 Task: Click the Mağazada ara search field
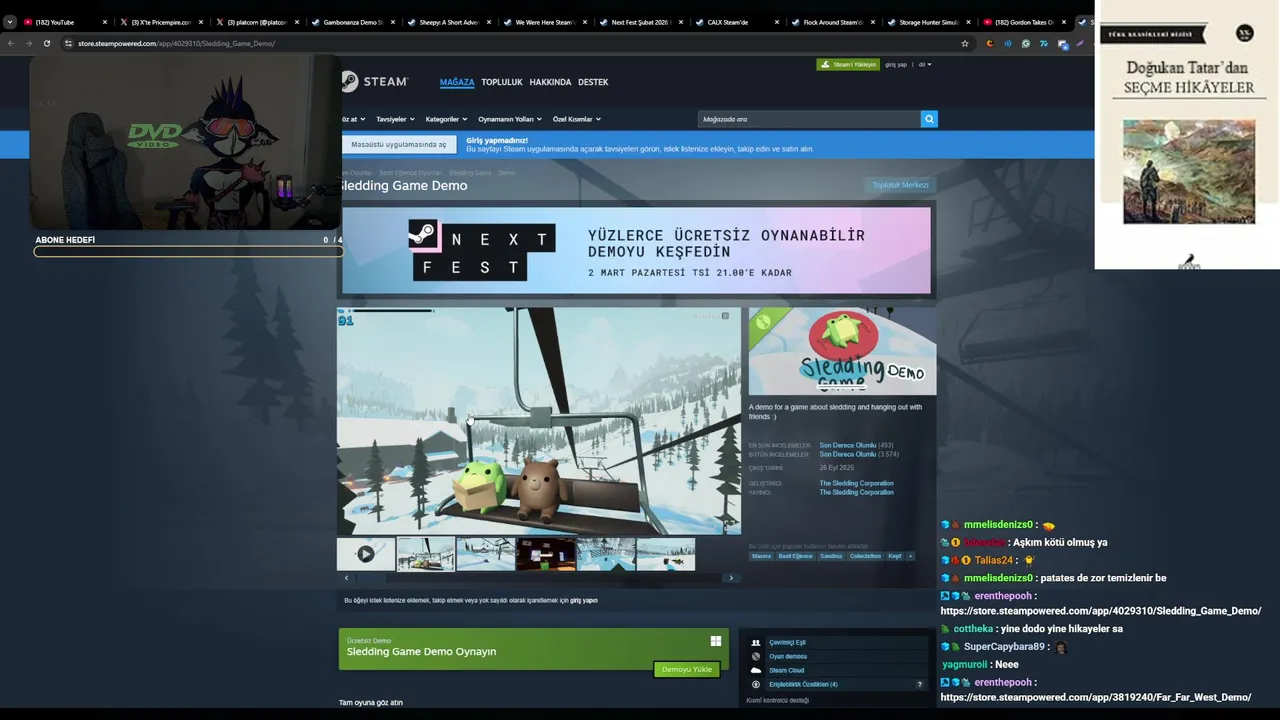(x=809, y=119)
